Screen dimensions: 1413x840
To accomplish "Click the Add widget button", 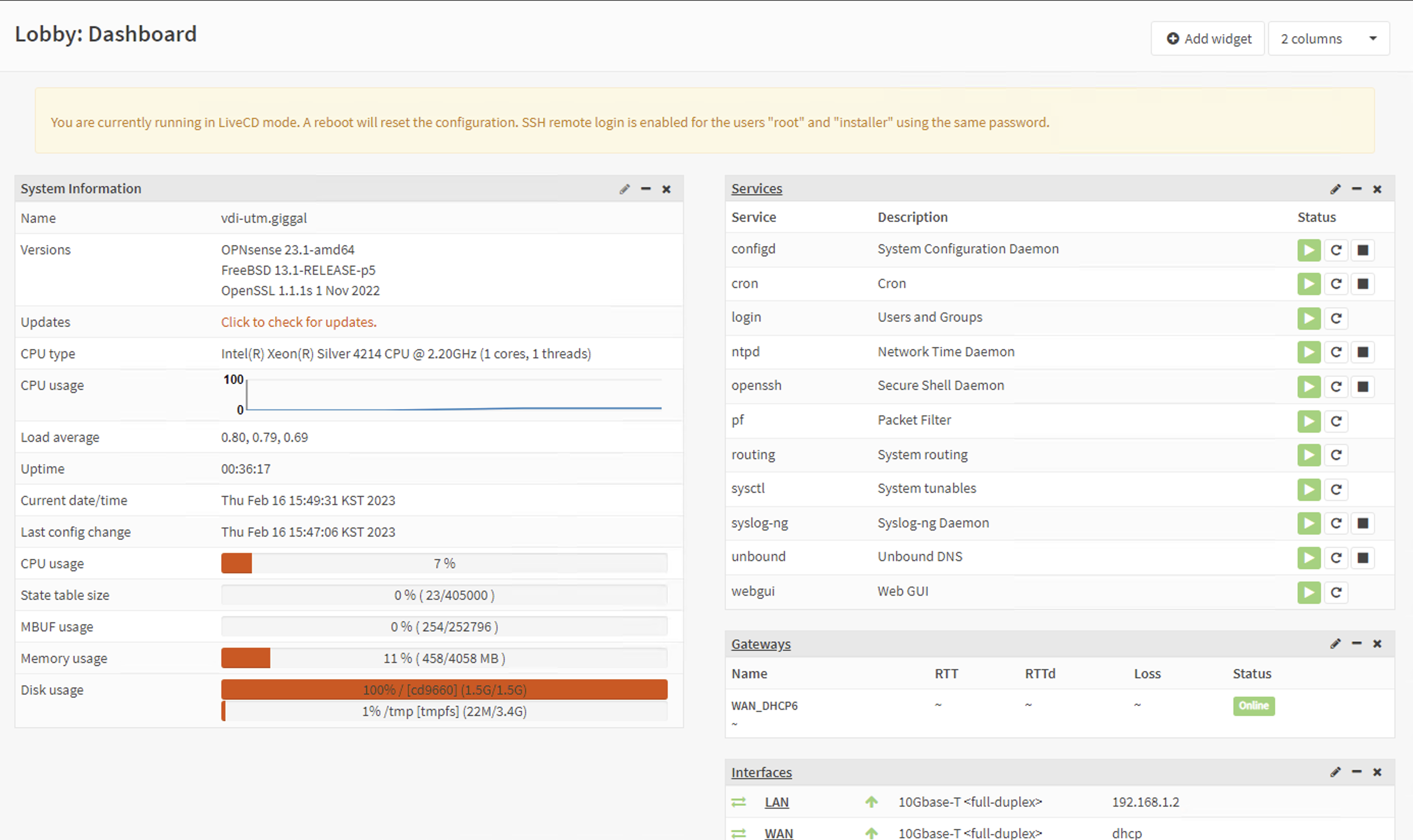I will pyautogui.click(x=1208, y=39).
